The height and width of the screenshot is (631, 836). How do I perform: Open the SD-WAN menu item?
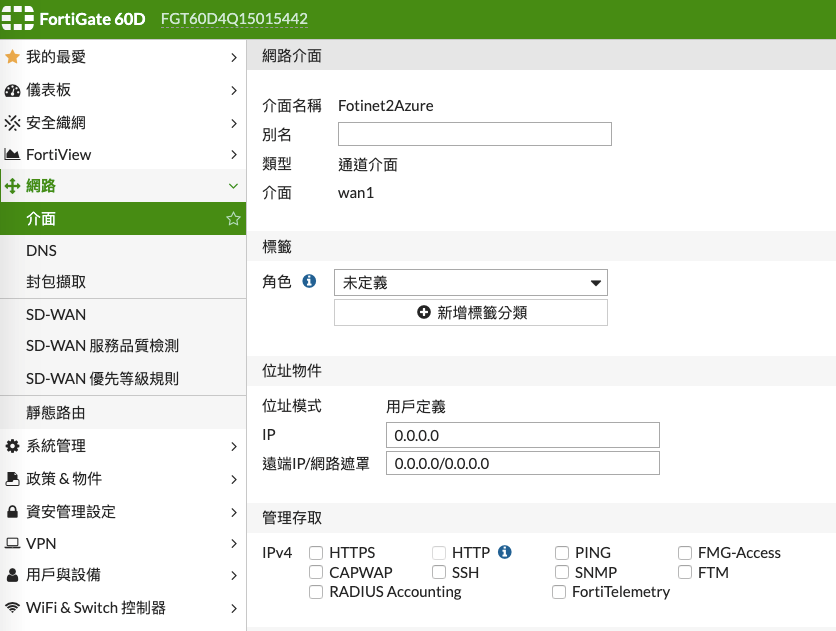pyautogui.click(x=123, y=314)
